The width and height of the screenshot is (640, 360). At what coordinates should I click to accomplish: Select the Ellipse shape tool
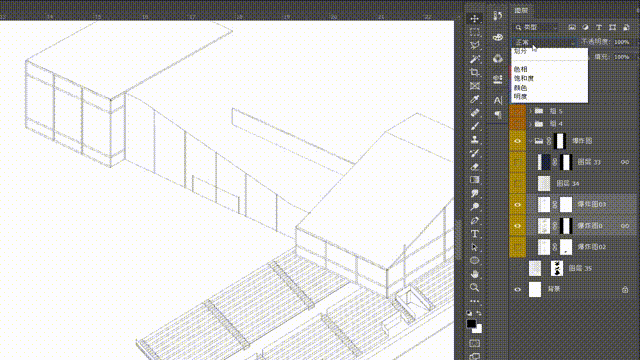pyautogui.click(x=474, y=260)
